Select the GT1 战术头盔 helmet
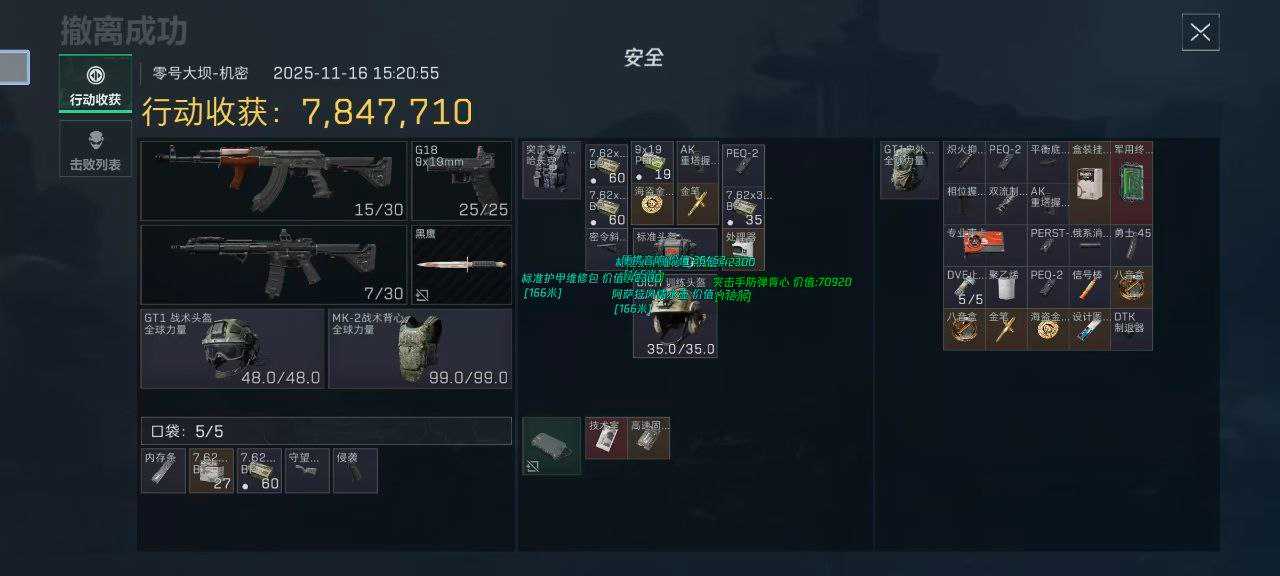This screenshot has width=1280, height=576. coord(232,348)
